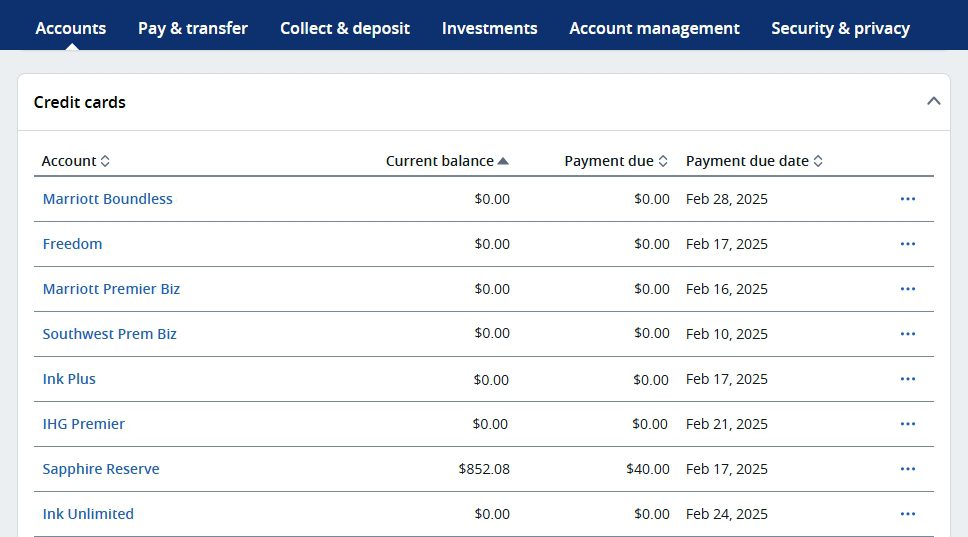Open the Pay & transfer tab

pos(193,28)
